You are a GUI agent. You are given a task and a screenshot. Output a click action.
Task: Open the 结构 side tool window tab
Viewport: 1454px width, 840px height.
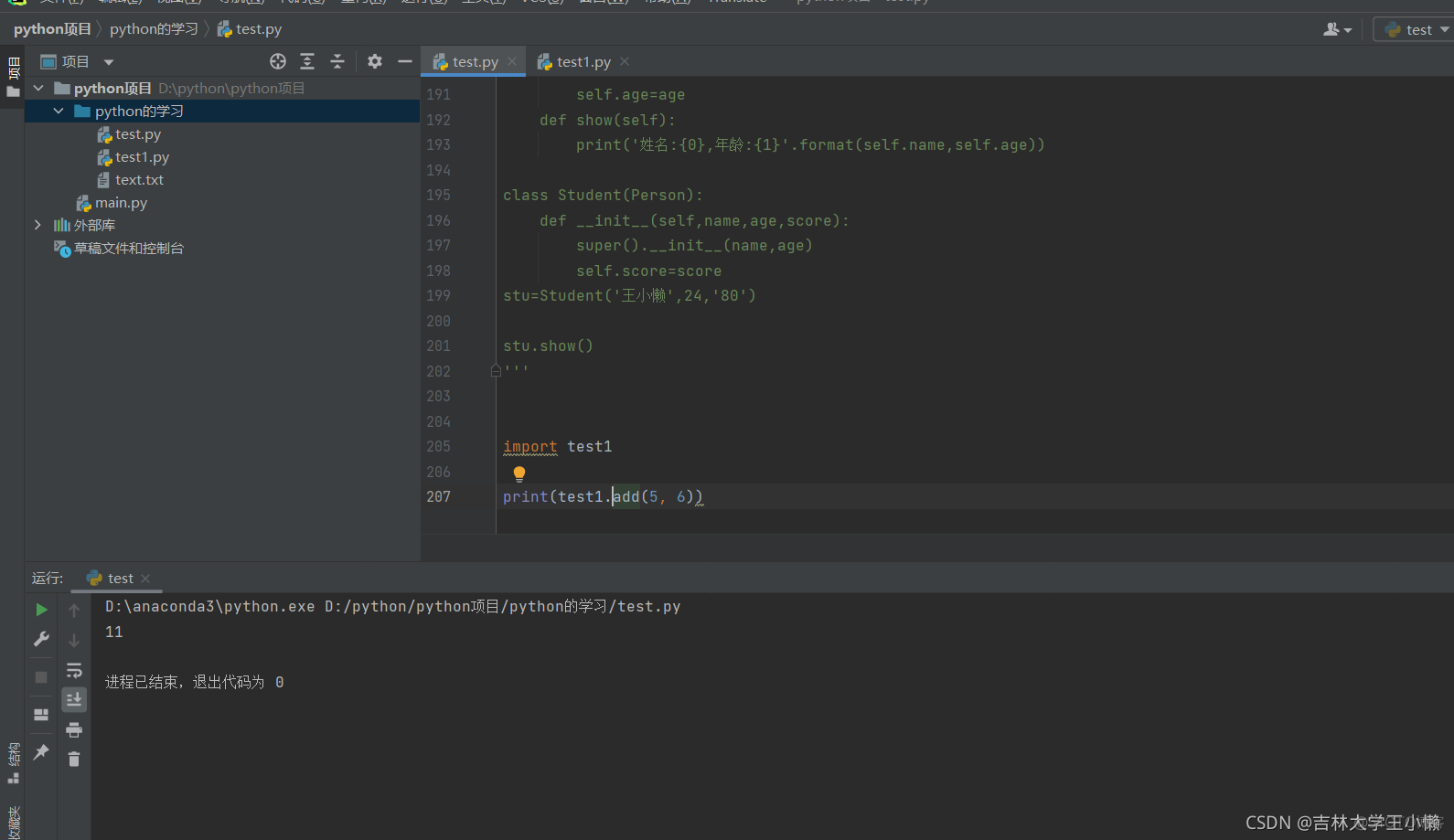pyautogui.click(x=13, y=763)
